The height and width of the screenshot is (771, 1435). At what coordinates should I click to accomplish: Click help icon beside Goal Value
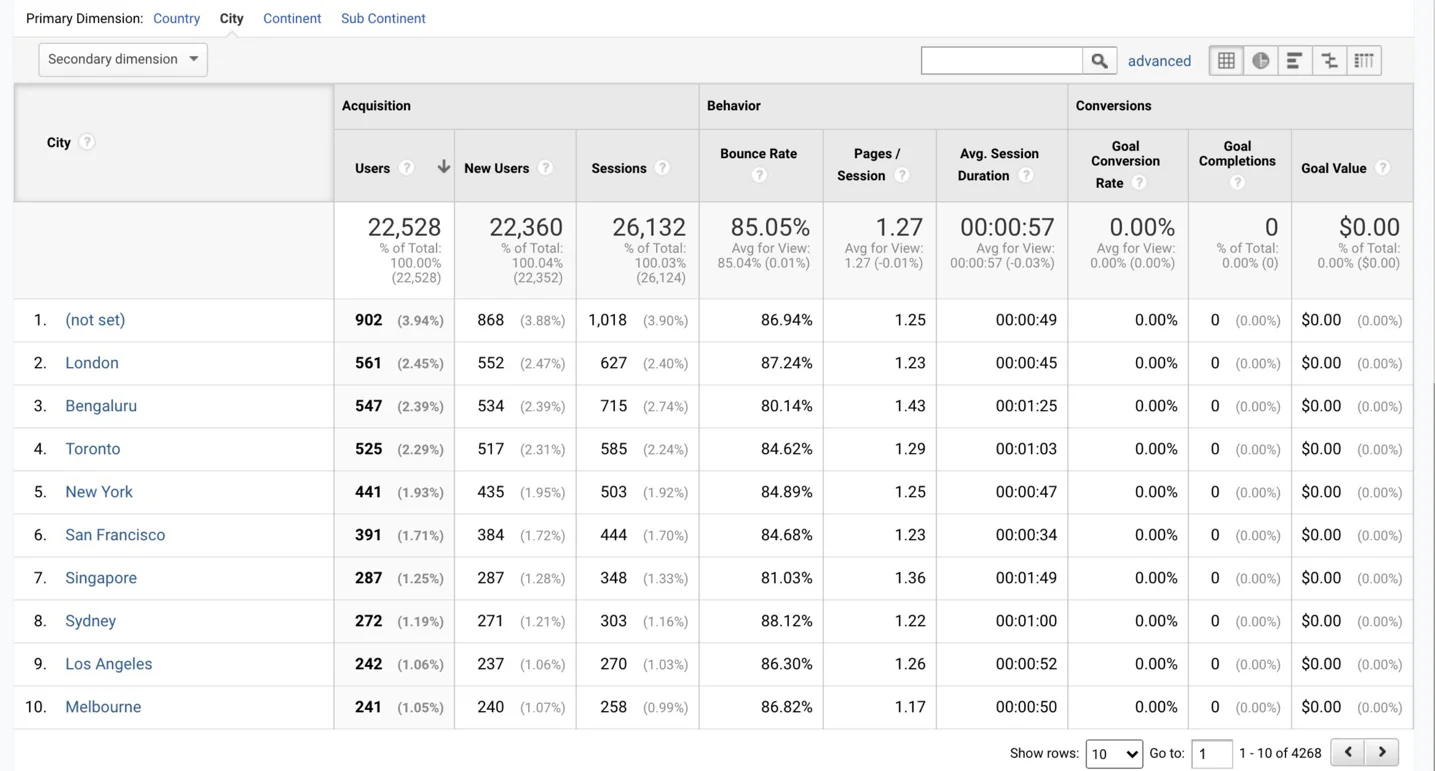[1382, 168]
